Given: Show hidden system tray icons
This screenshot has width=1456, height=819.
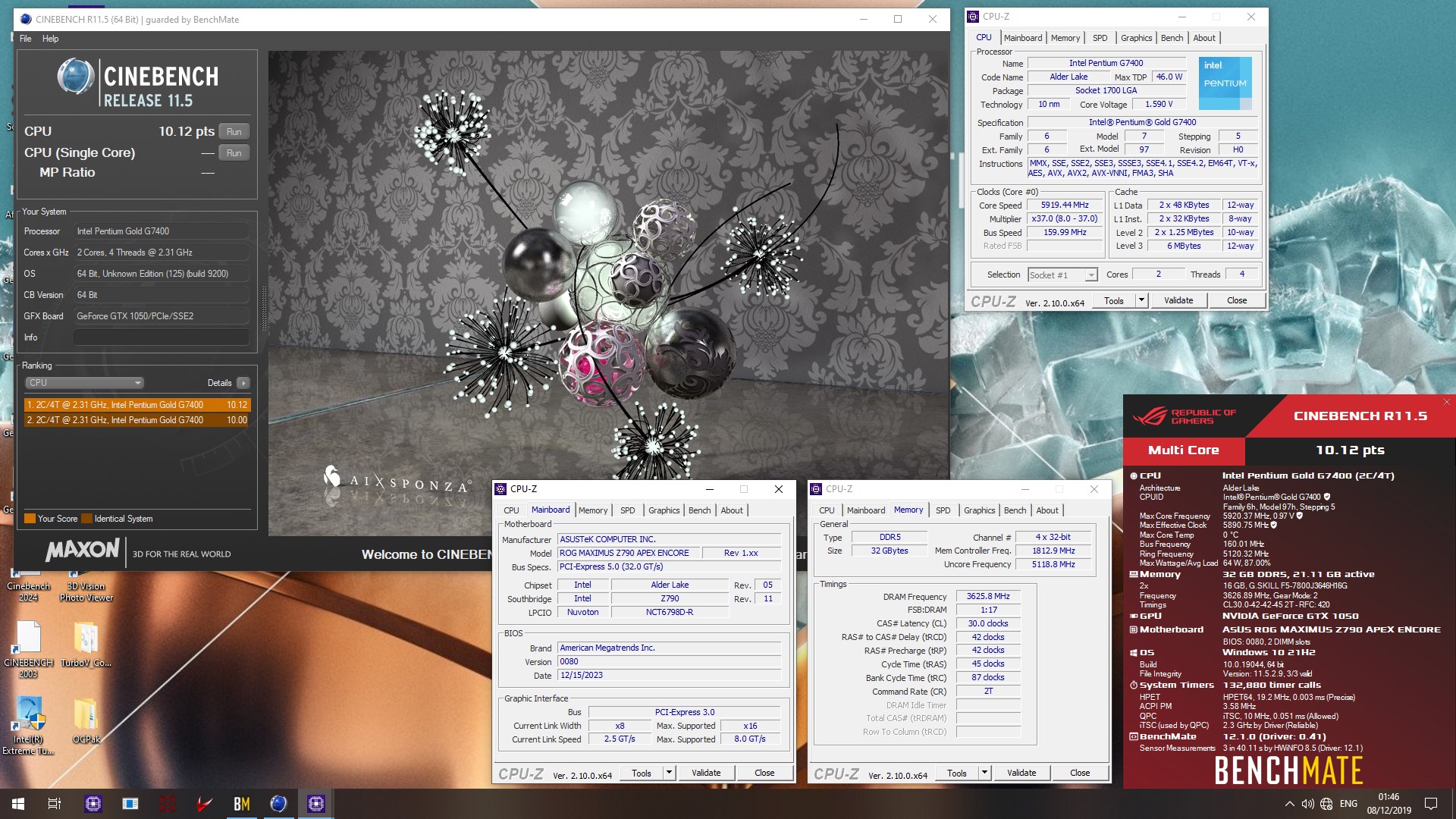Looking at the screenshot, I should tap(1289, 804).
